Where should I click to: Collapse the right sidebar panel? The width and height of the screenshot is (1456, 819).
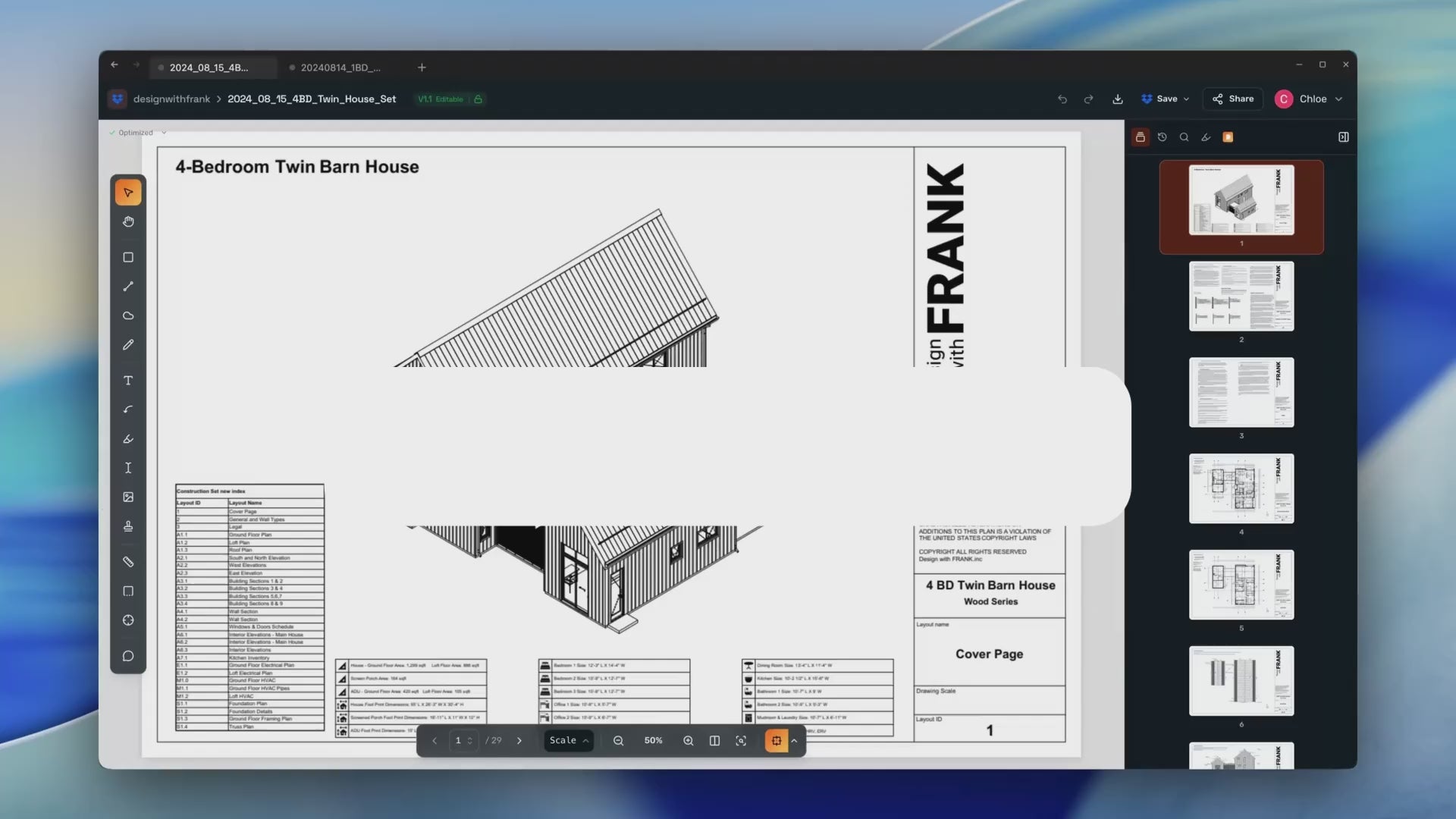point(1344,137)
